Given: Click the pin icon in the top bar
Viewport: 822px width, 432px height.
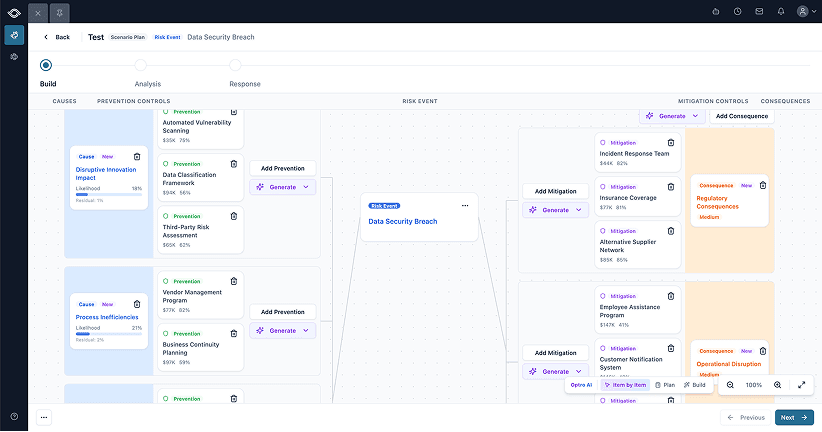Looking at the screenshot, I should click(59, 13).
